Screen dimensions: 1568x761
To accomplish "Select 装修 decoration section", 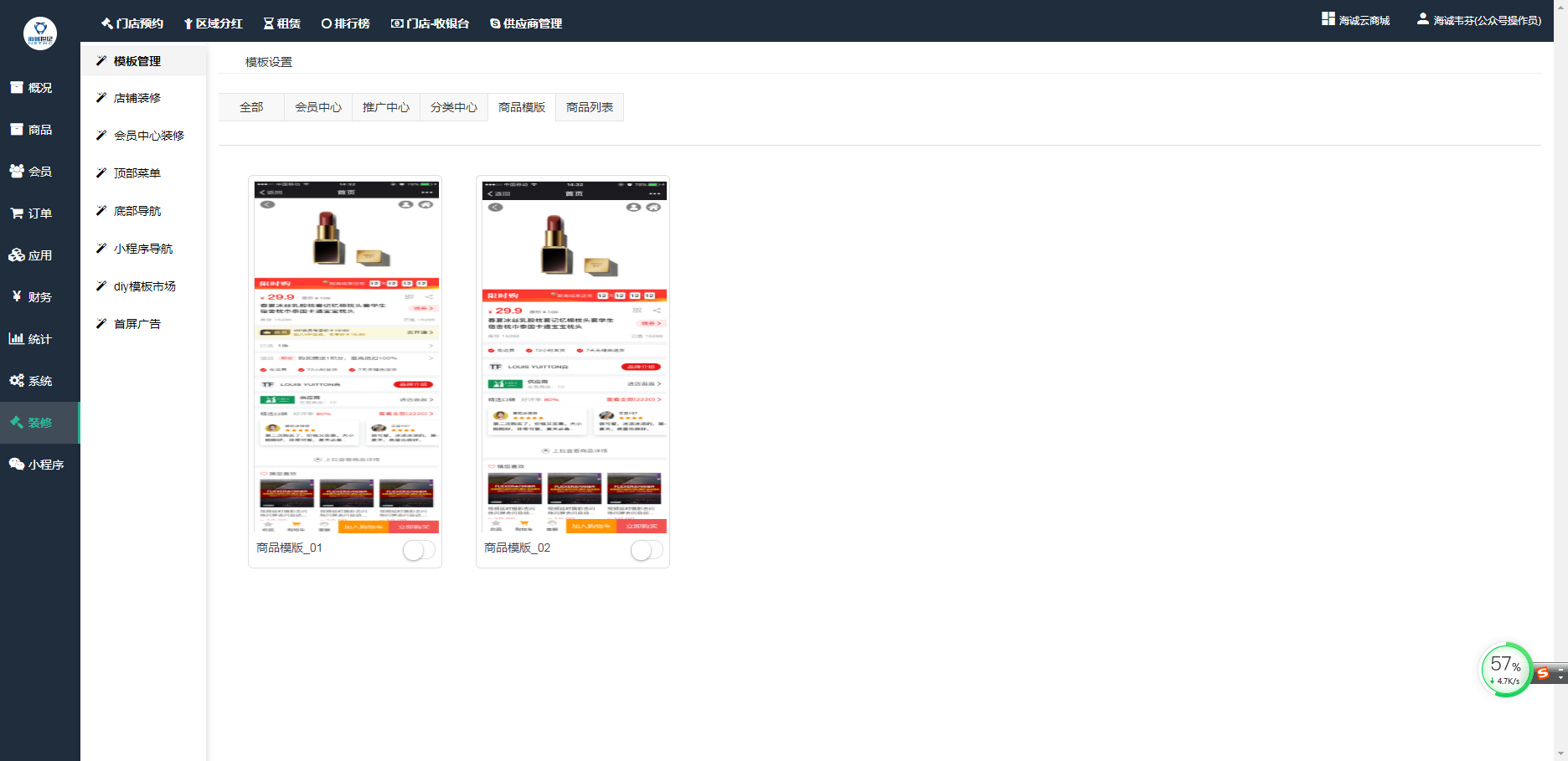I will pos(40,423).
